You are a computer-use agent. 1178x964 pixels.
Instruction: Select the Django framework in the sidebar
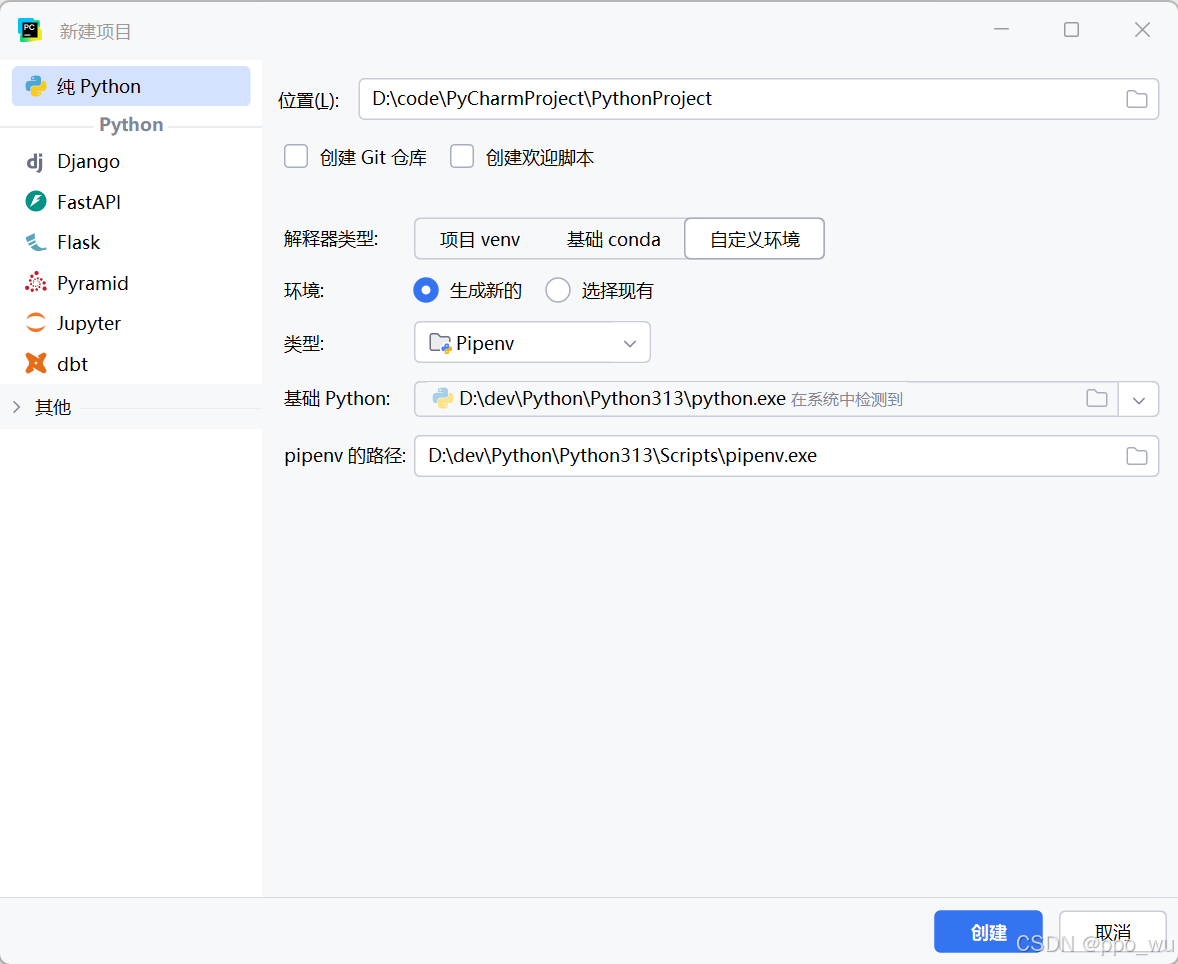[88, 161]
